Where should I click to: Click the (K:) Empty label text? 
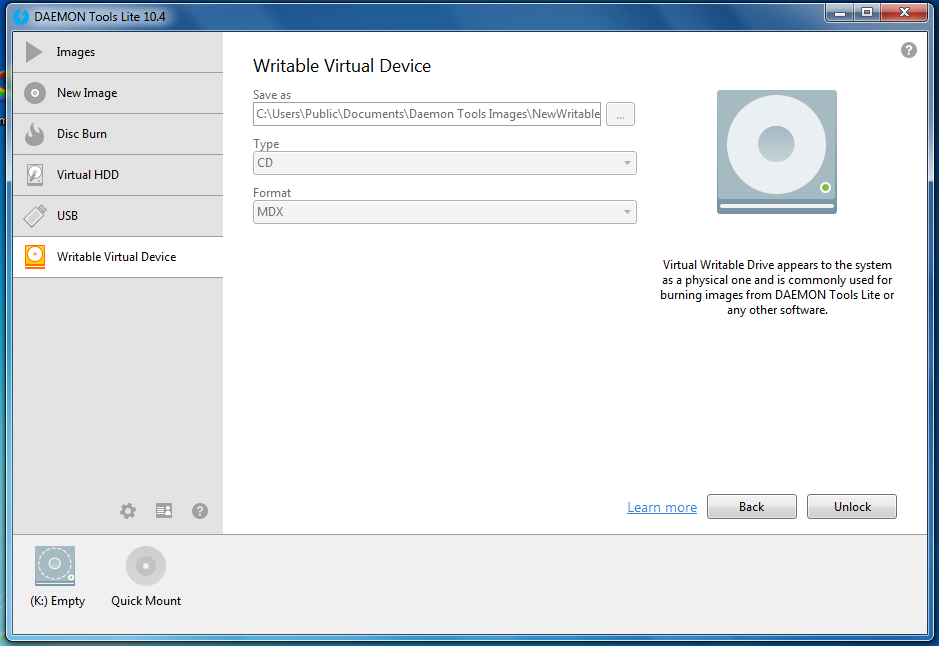[57, 601]
